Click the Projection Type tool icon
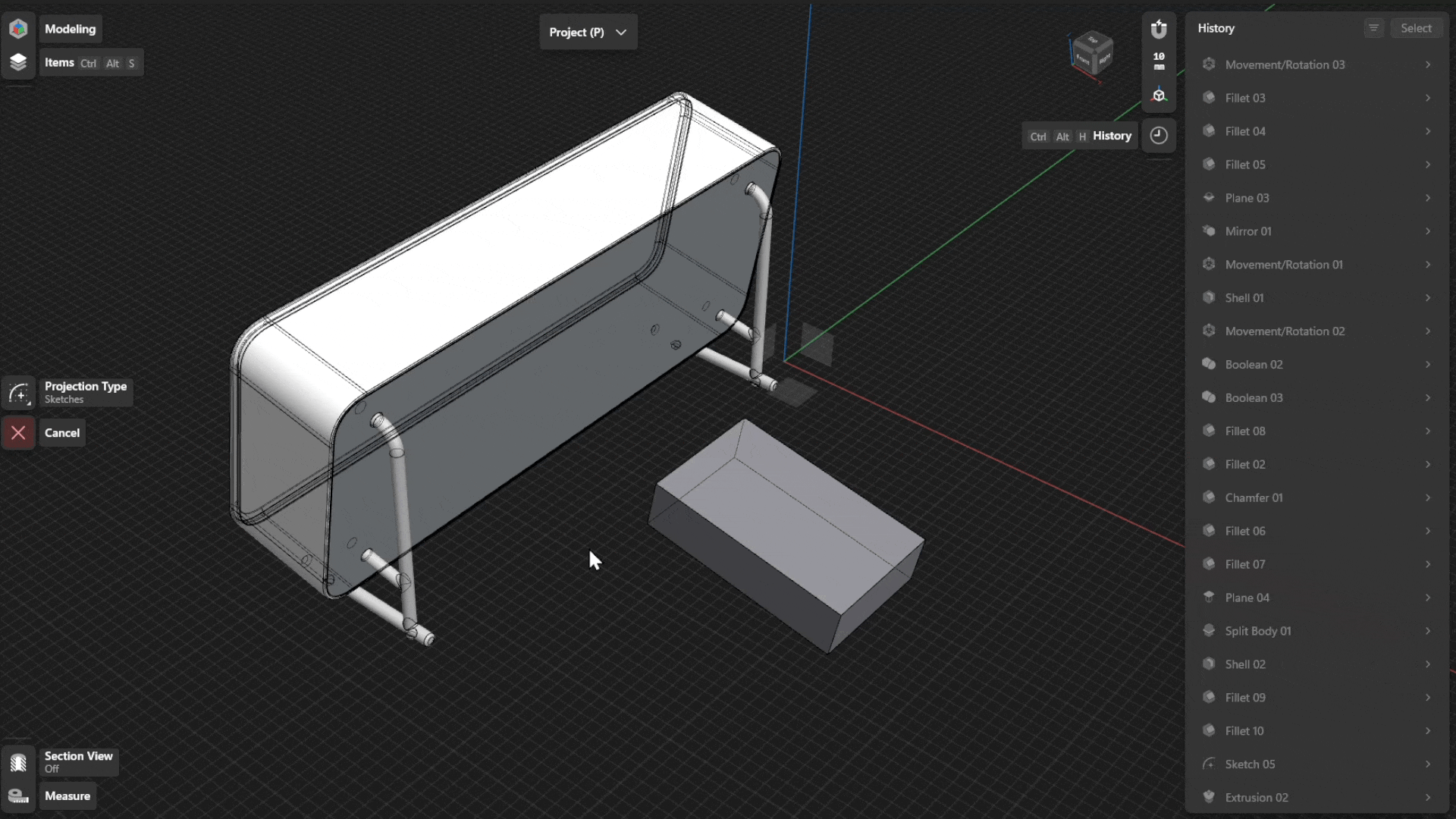1456x819 pixels. tap(18, 393)
